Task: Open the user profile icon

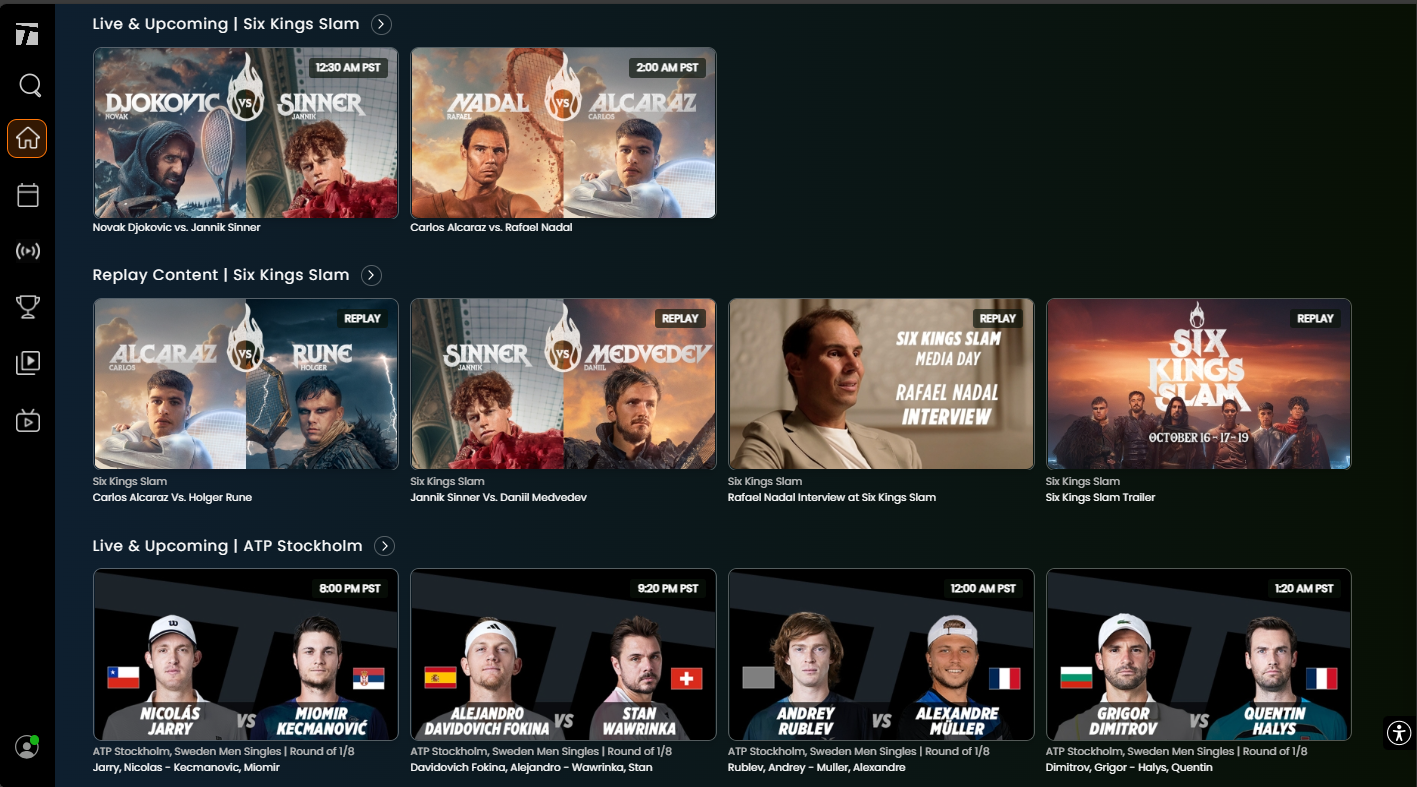Action: 27,746
